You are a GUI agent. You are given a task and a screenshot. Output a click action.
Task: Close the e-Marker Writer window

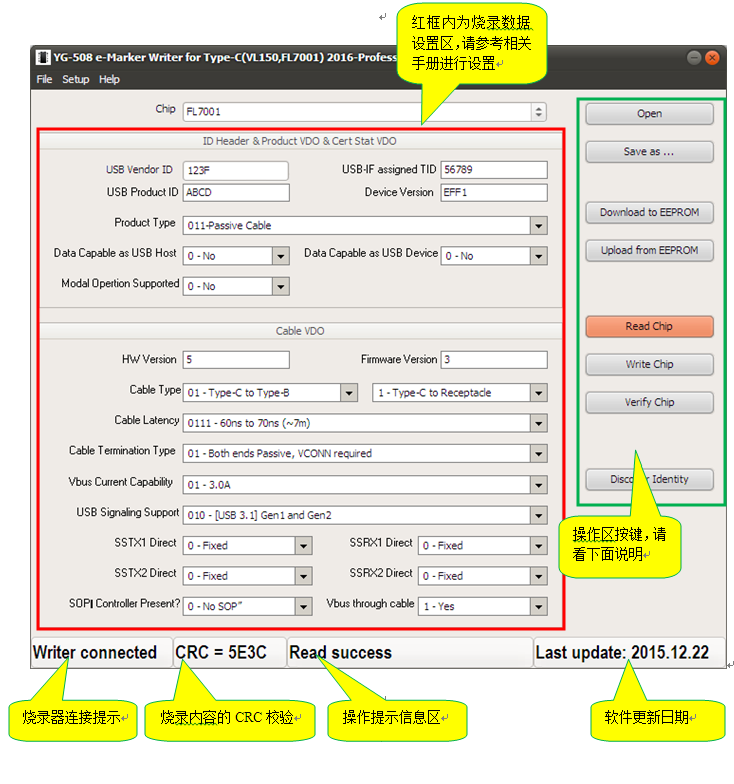point(712,58)
